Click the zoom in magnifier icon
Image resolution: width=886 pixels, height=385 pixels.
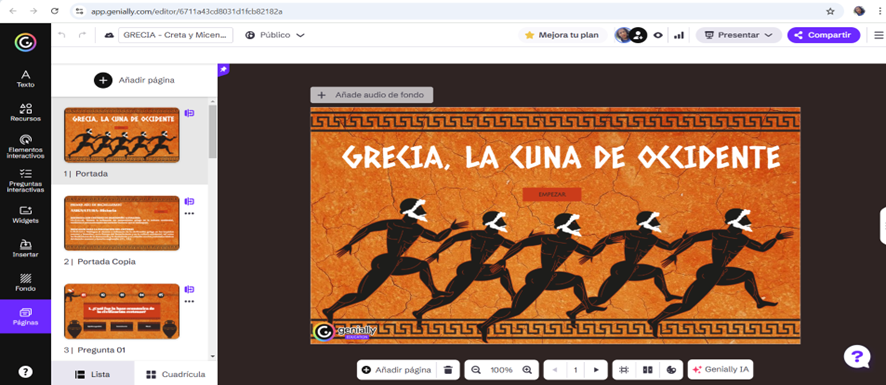(x=527, y=370)
